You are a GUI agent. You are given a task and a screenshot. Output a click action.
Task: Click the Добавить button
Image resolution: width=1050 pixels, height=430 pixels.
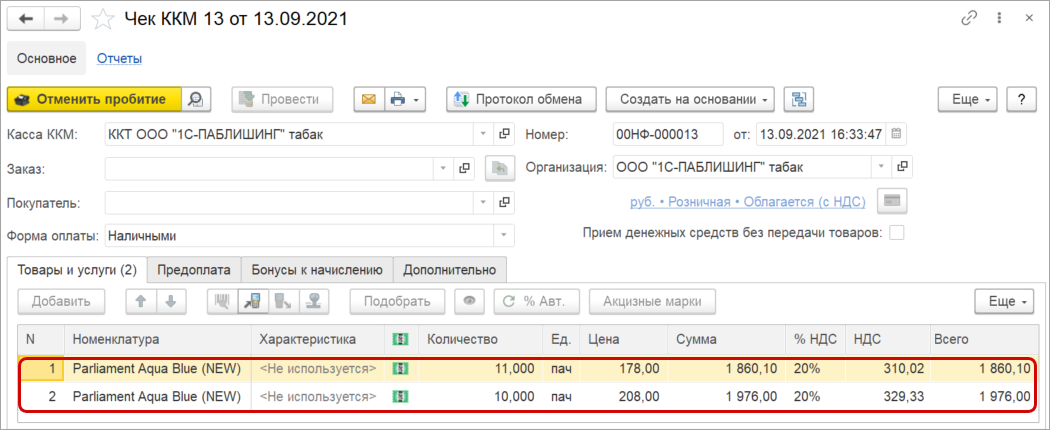61,301
